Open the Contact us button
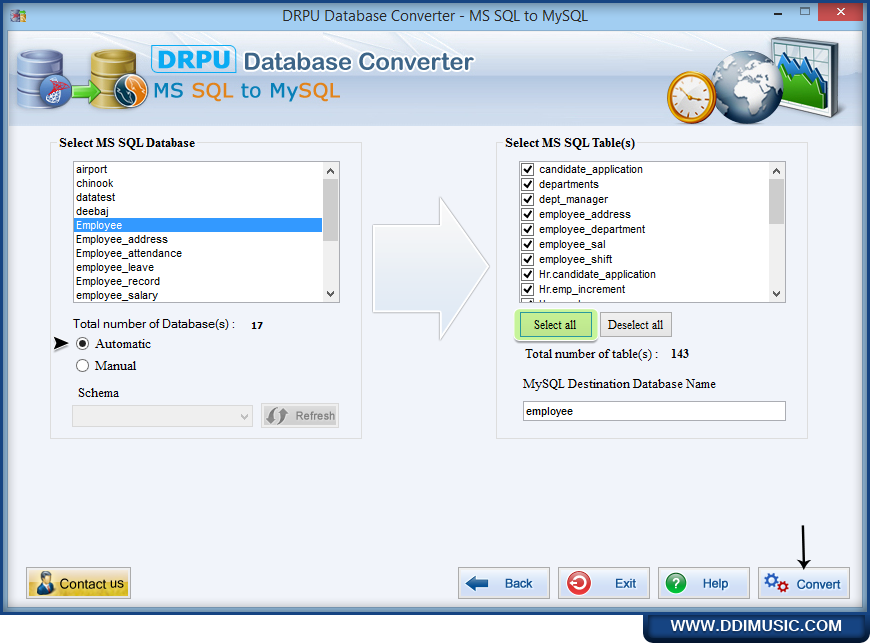Screen dimensions: 870x643 point(78,583)
